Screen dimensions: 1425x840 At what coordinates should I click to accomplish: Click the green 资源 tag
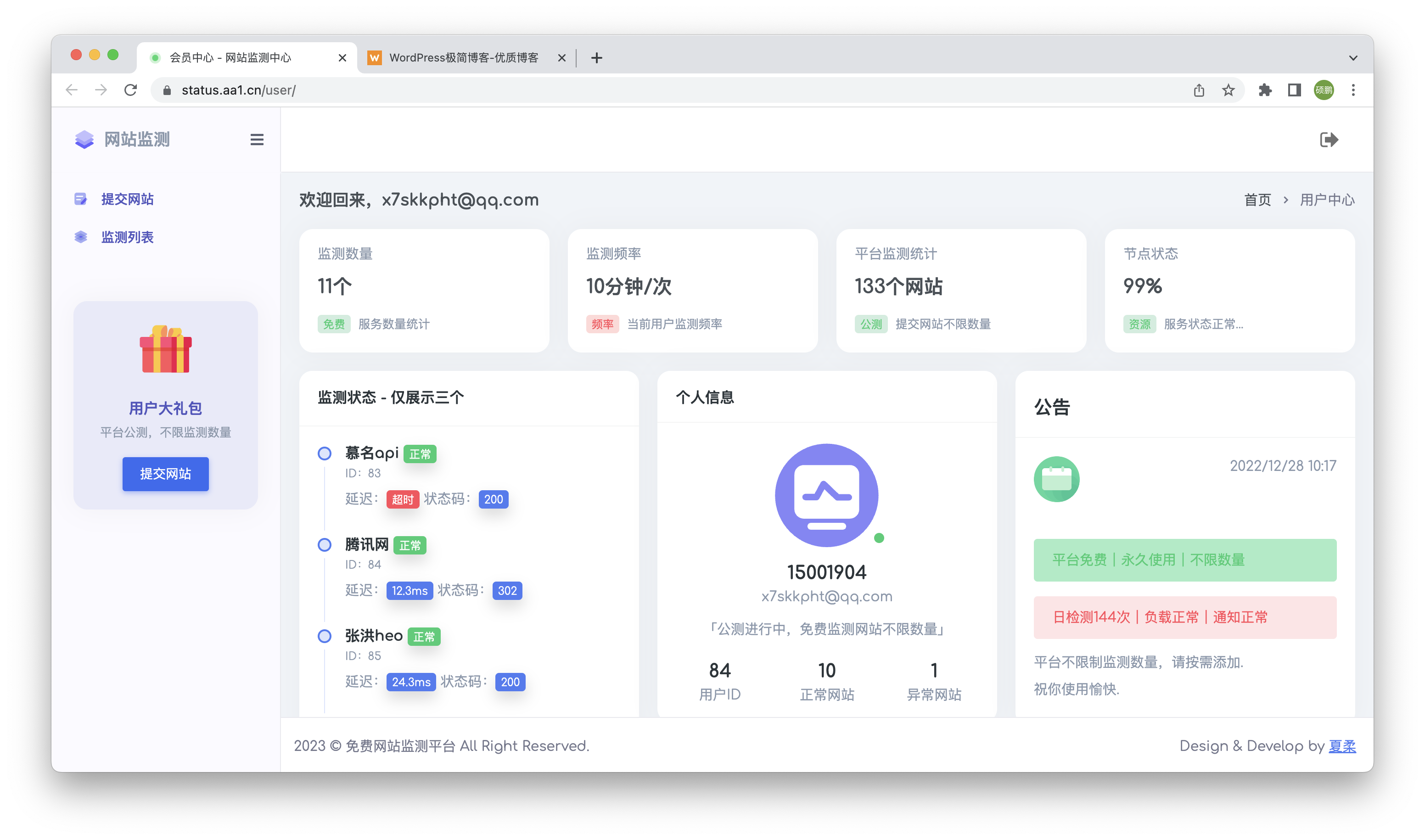[x=1139, y=324]
